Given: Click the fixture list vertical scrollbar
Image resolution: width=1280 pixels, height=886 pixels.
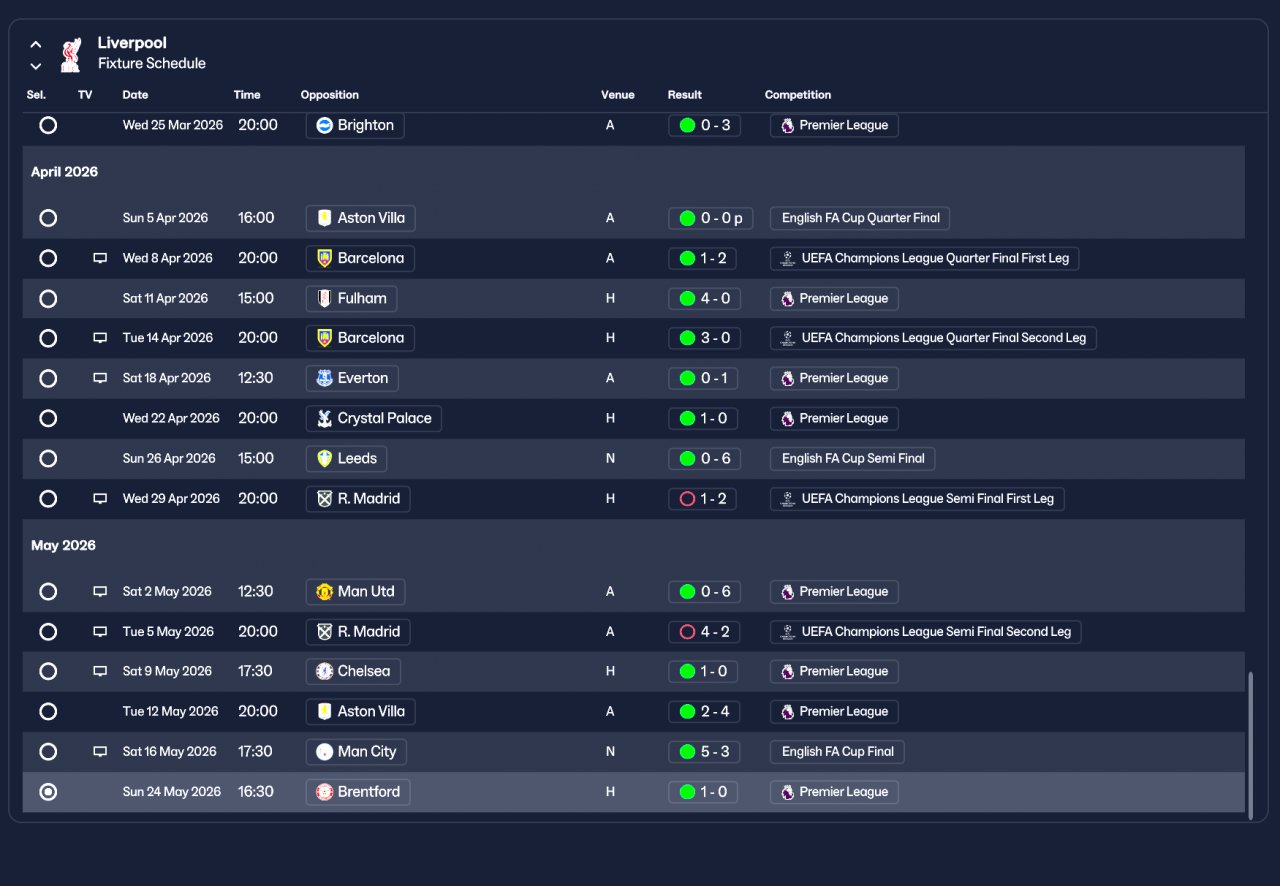Looking at the screenshot, I should 1249,745.
